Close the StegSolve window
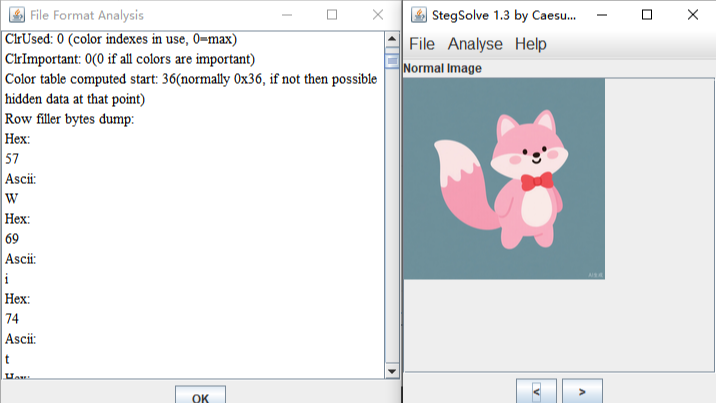 tap(693, 15)
